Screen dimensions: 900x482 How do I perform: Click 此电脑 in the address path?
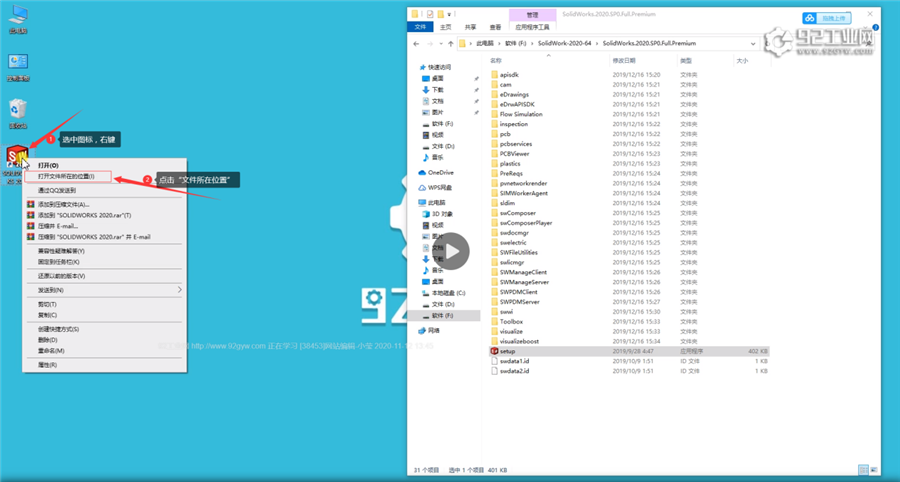tap(486, 44)
